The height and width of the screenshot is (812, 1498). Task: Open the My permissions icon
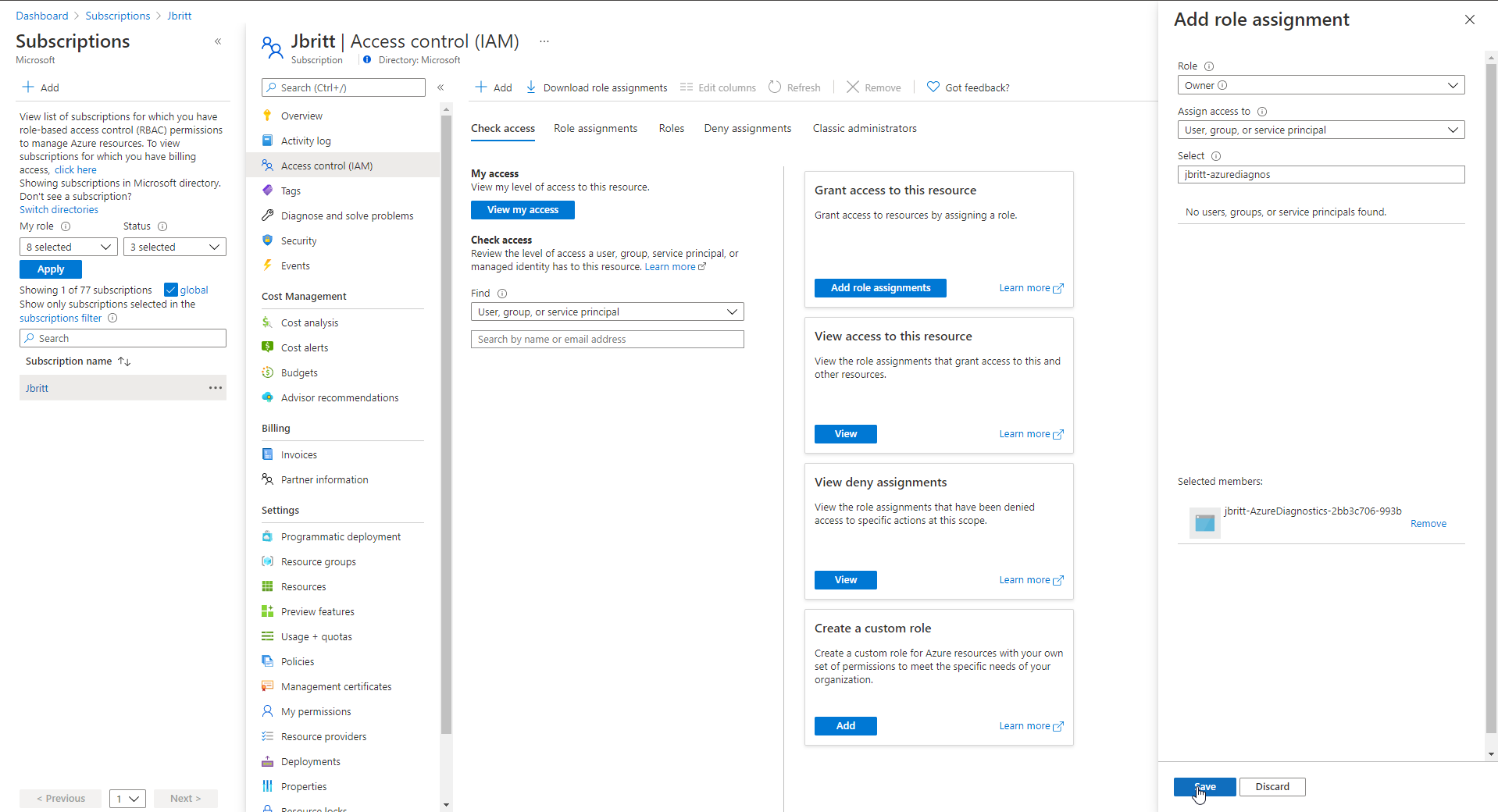tap(267, 711)
